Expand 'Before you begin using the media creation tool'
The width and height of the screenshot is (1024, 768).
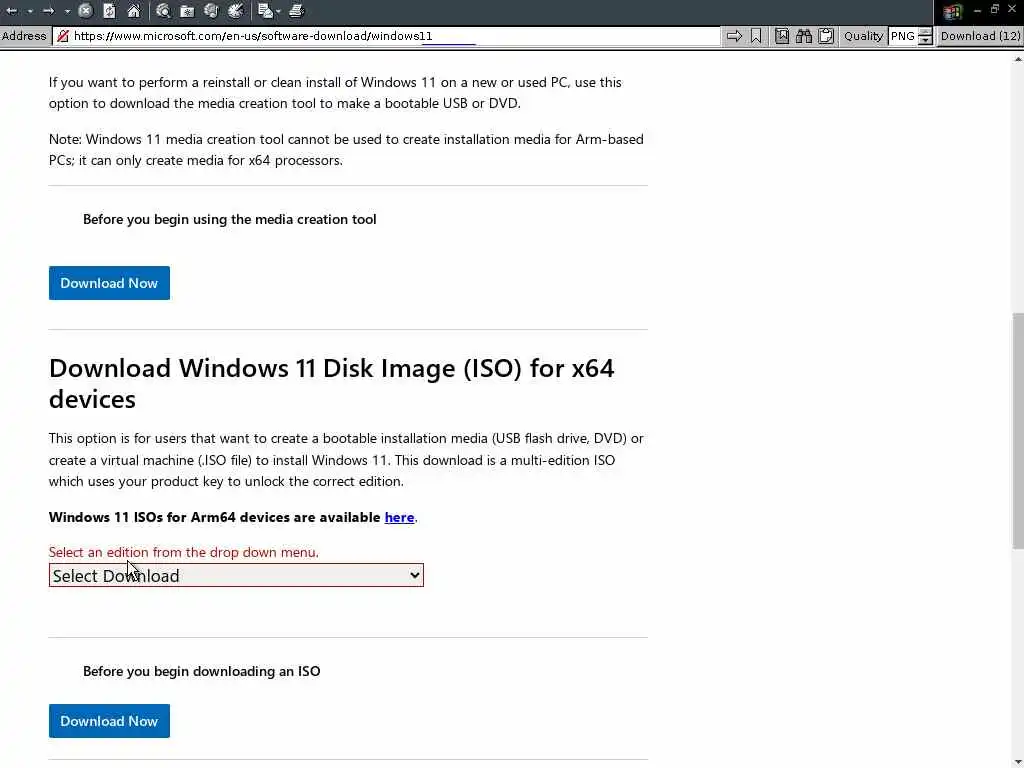point(229,219)
